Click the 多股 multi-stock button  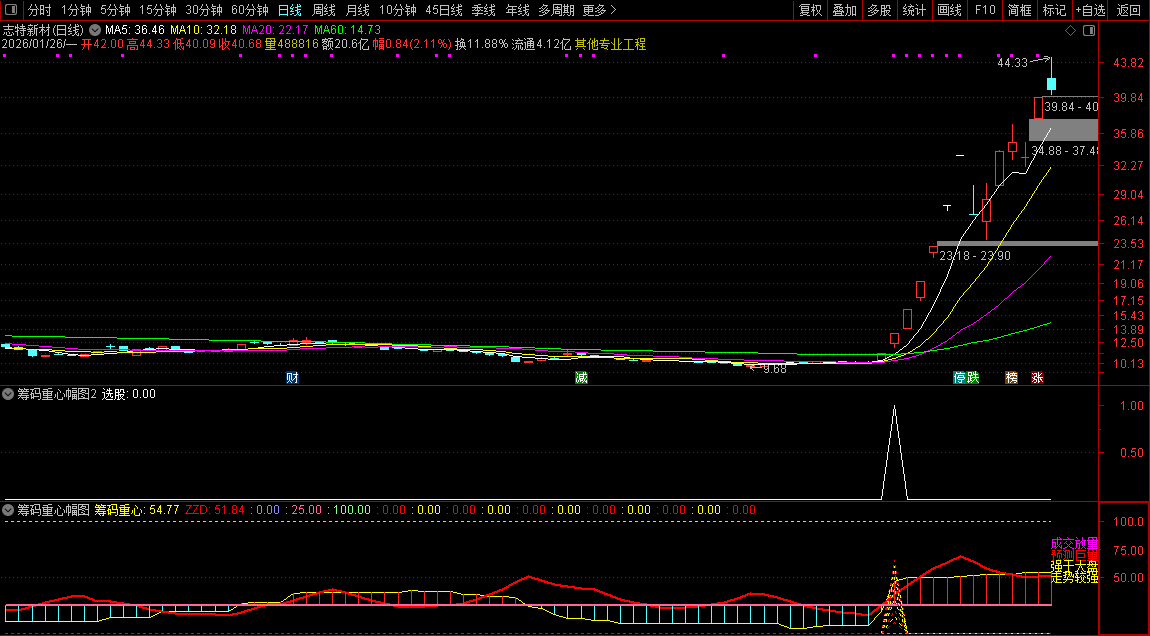pyautogui.click(x=879, y=10)
